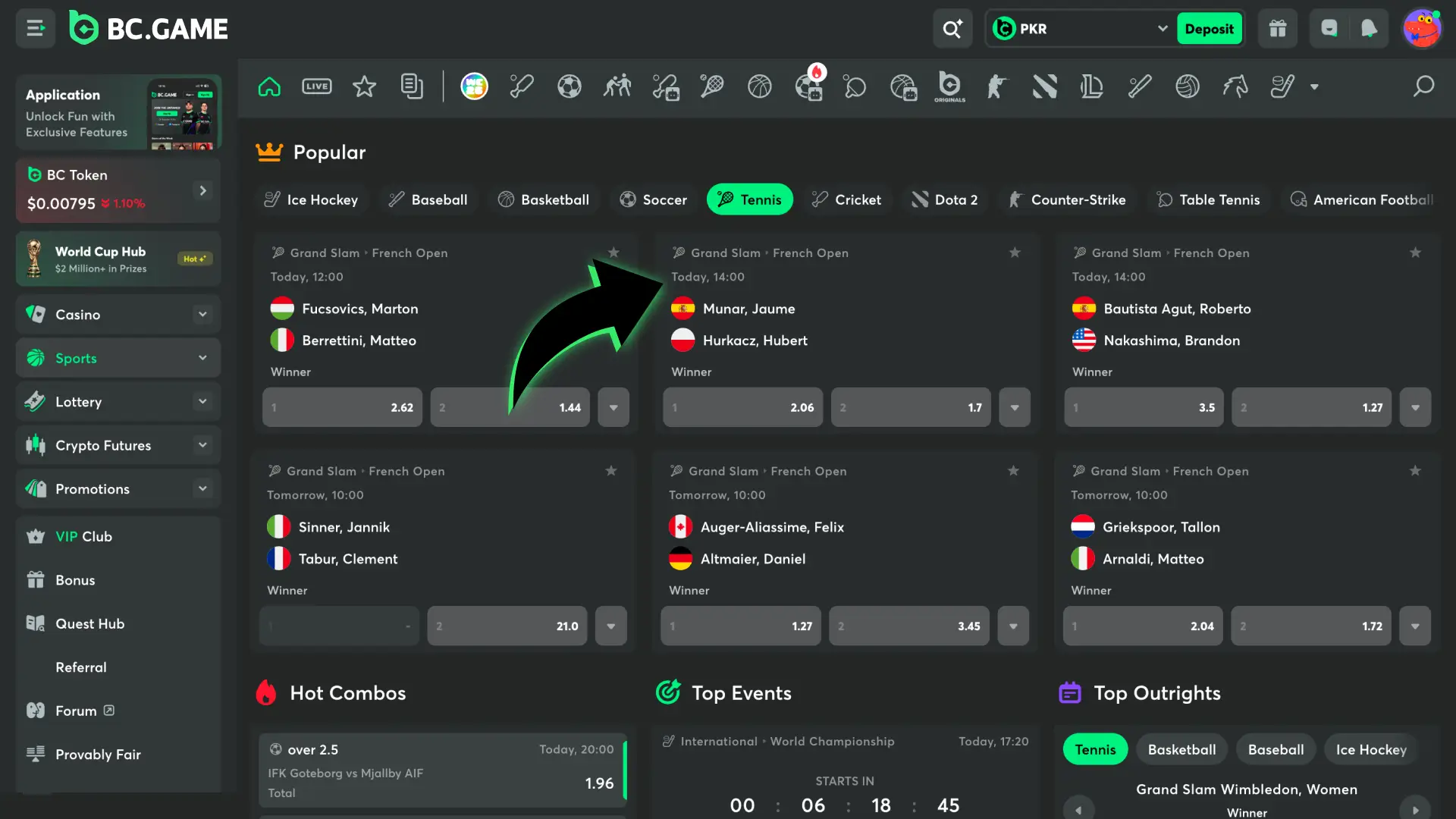Screen dimensions: 1456x819
Task: Show more sports dropdown arrow
Action: [1314, 86]
